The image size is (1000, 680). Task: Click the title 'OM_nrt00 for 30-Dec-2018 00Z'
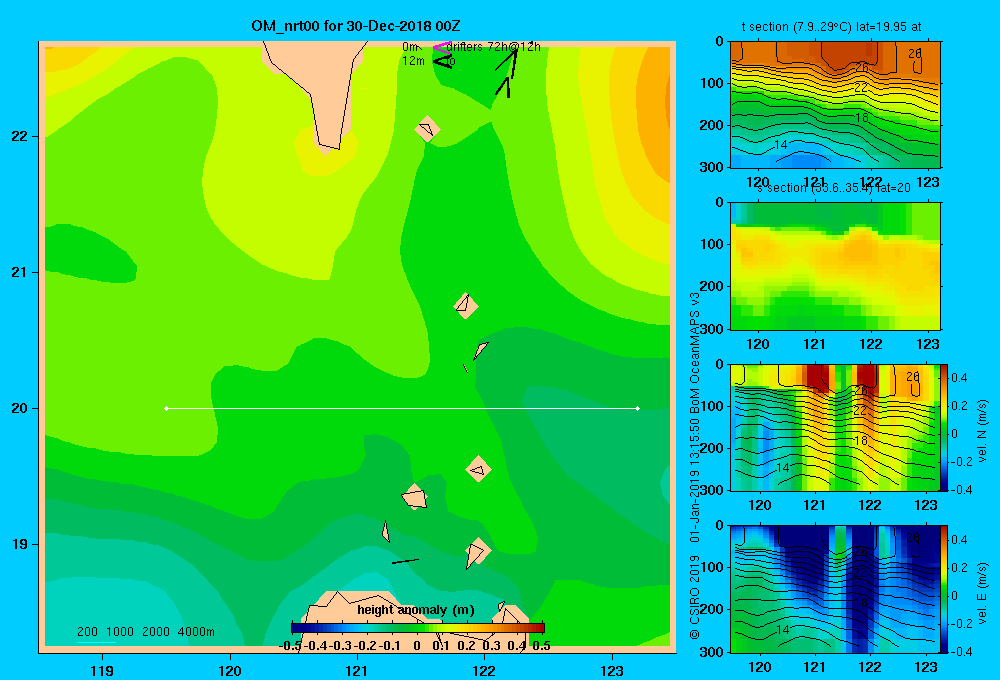point(355,26)
